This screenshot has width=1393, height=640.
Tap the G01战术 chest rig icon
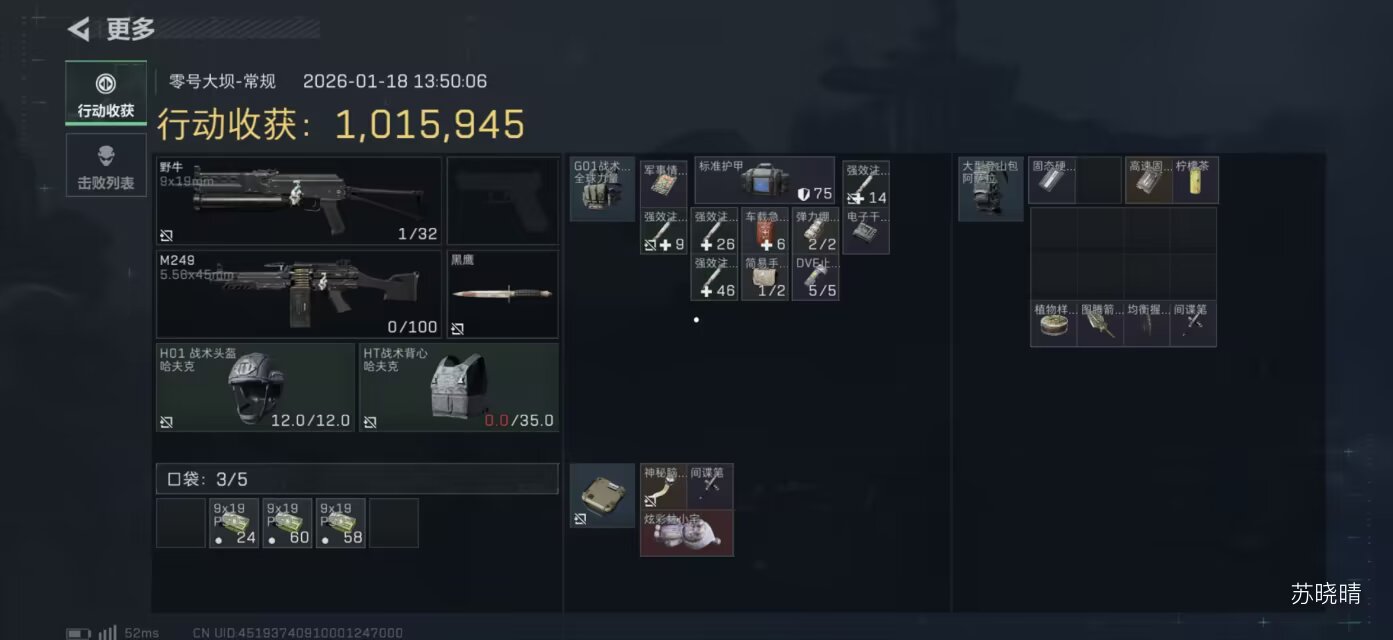[x=602, y=189]
